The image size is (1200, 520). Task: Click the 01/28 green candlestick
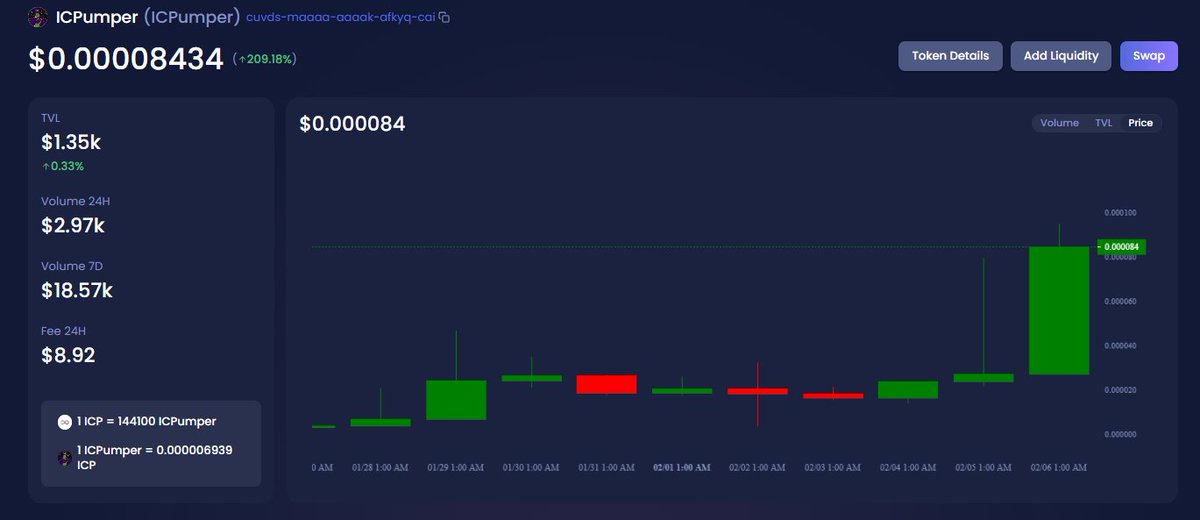tap(380, 423)
